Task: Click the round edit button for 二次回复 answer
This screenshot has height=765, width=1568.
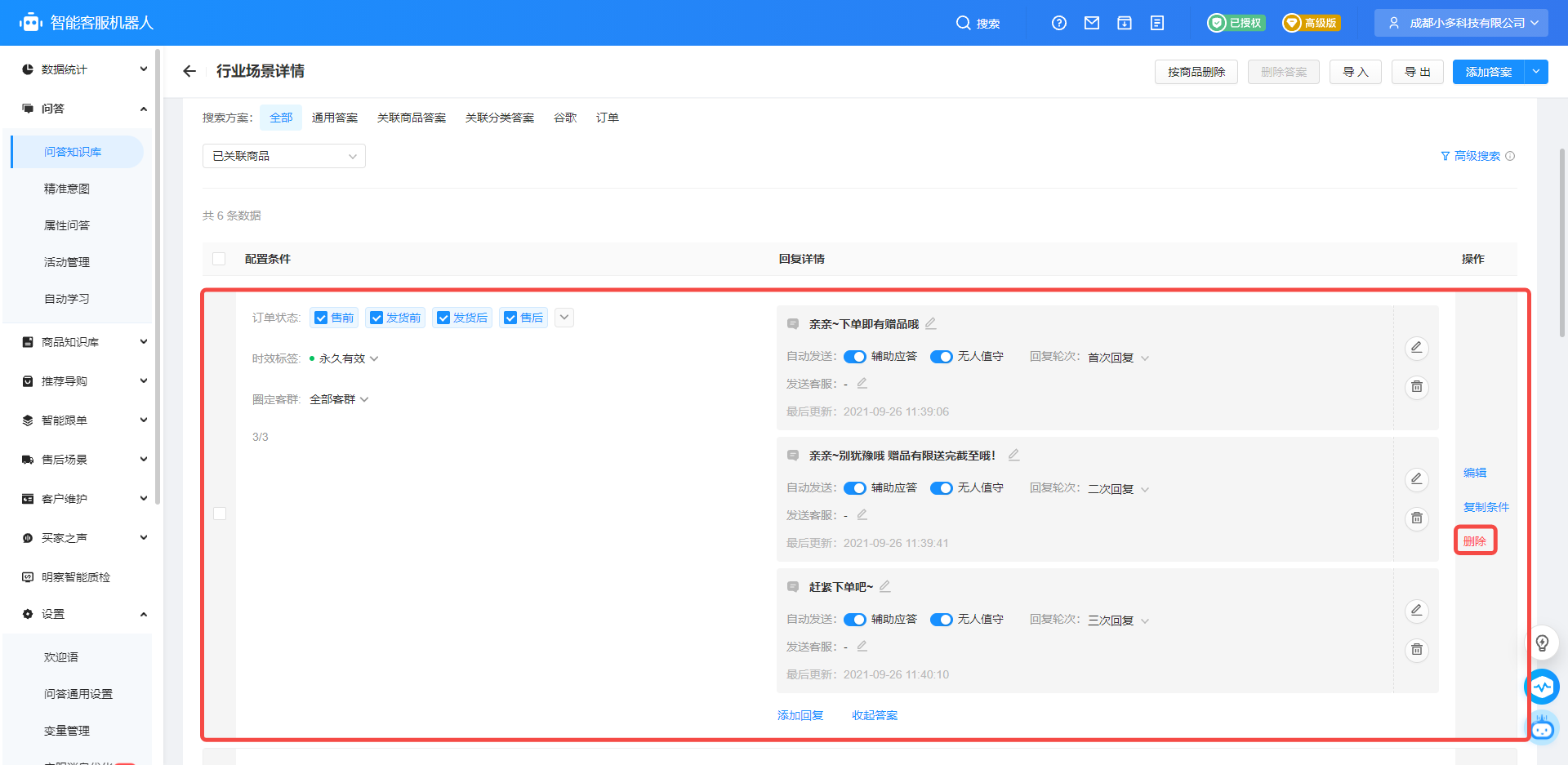Action: pyautogui.click(x=1417, y=479)
